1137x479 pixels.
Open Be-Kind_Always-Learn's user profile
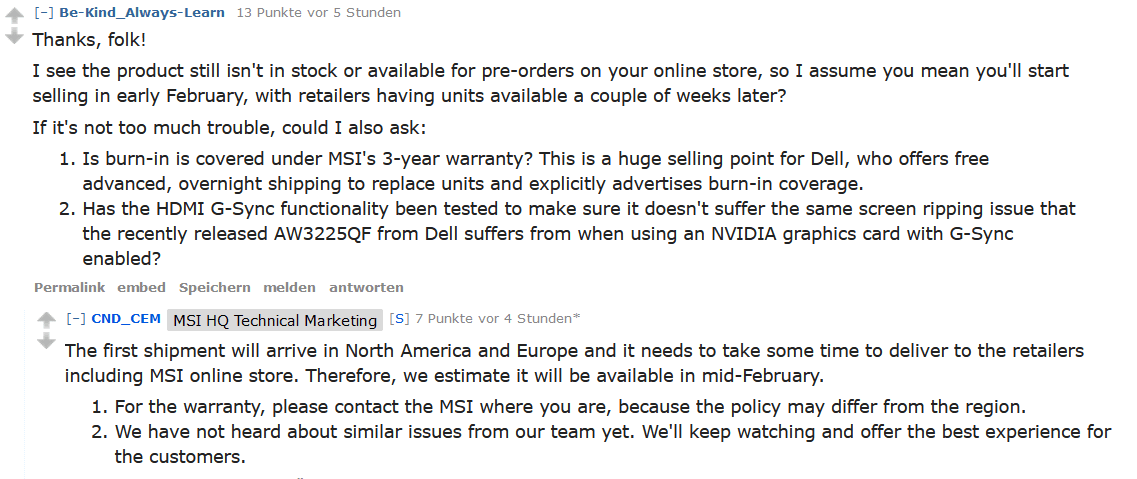tap(142, 12)
